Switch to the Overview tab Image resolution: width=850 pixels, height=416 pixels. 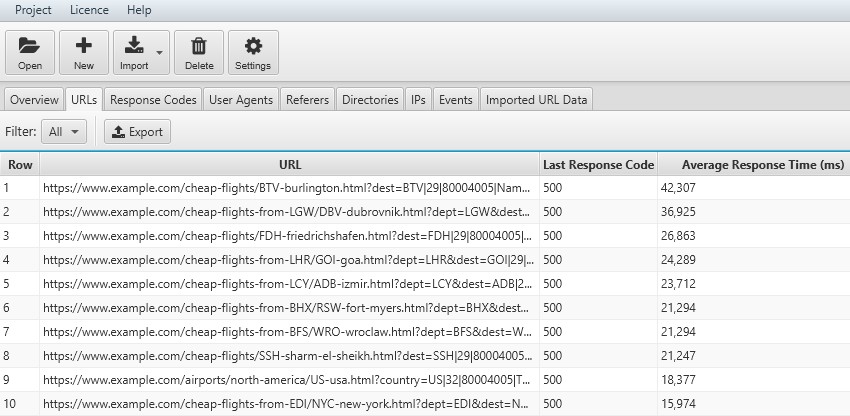pos(34,100)
